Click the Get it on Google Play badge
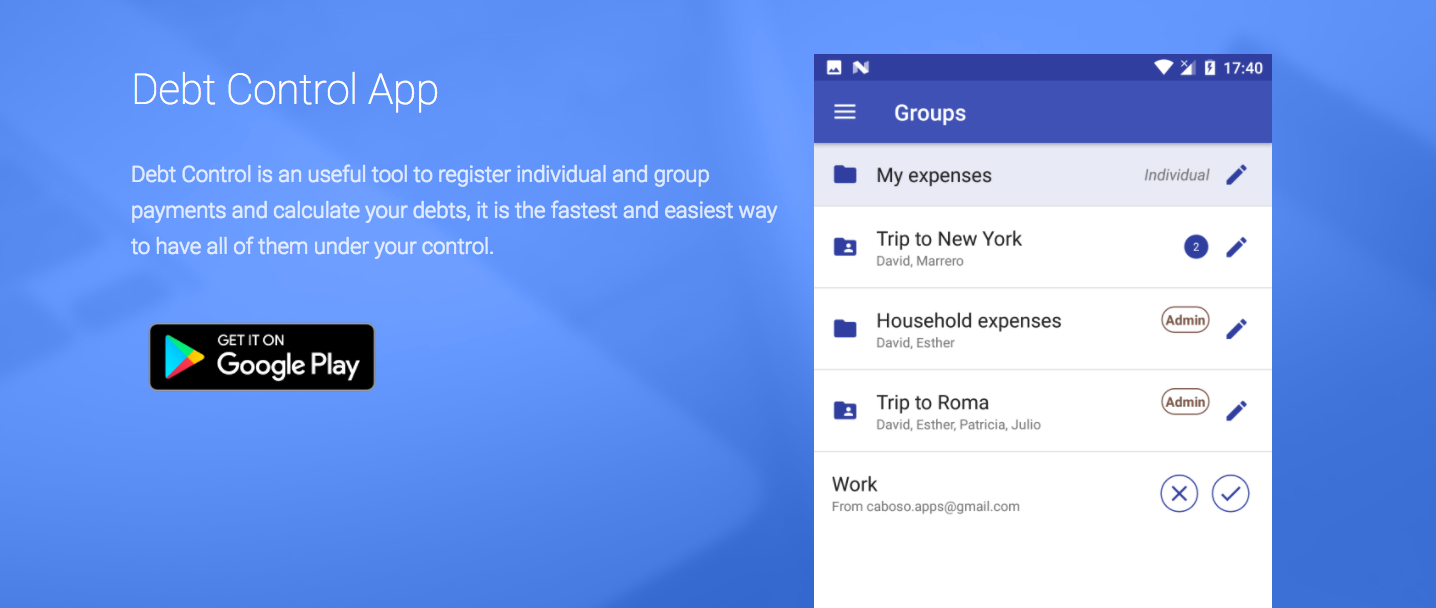 [x=262, y=357]
